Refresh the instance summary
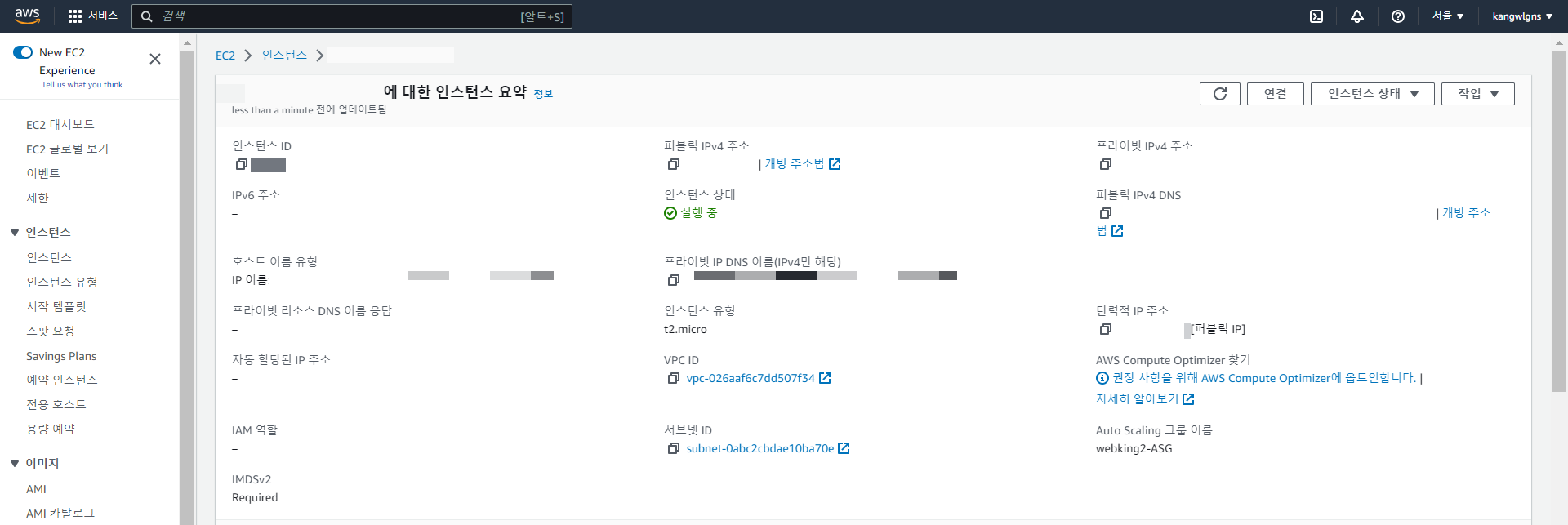 click(1220, 94)
